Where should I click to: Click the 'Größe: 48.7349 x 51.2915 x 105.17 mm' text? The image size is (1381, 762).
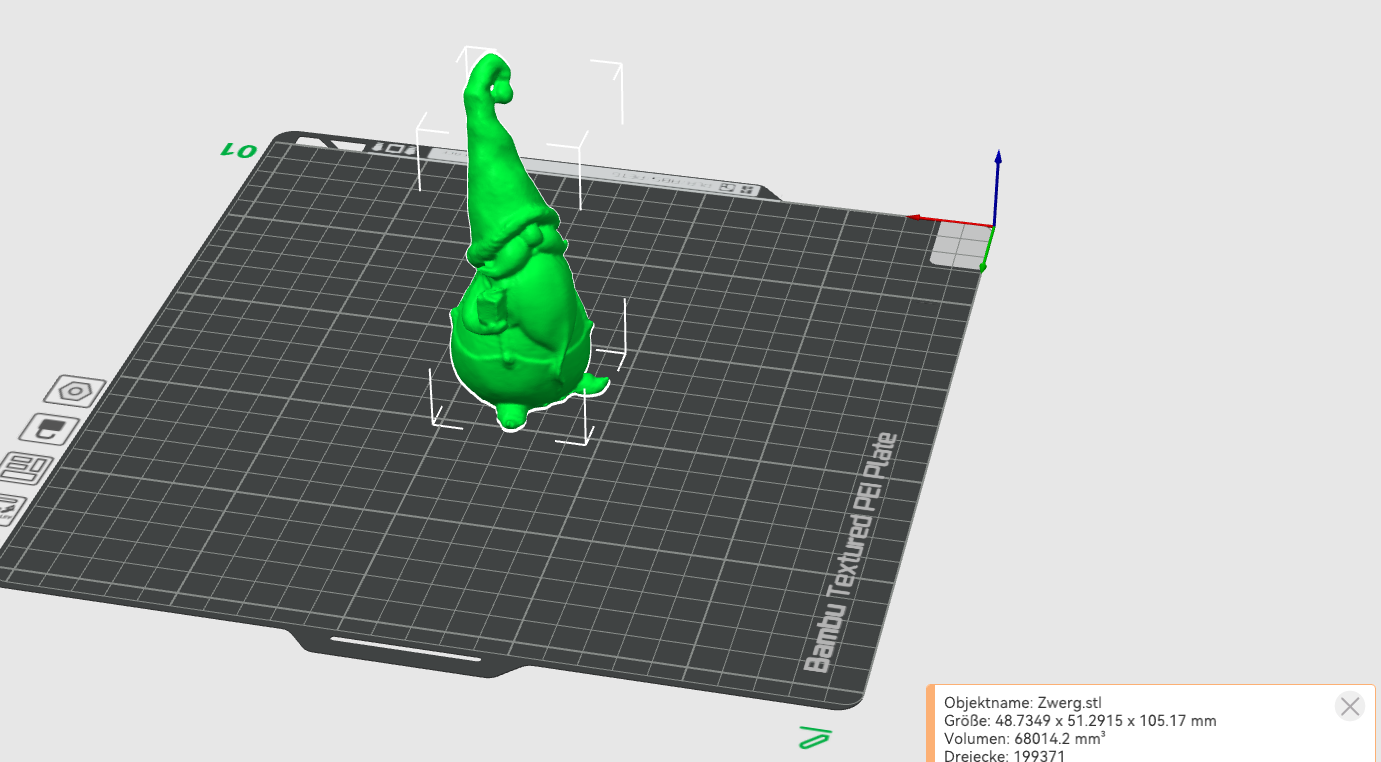(x=1080, y=721)
